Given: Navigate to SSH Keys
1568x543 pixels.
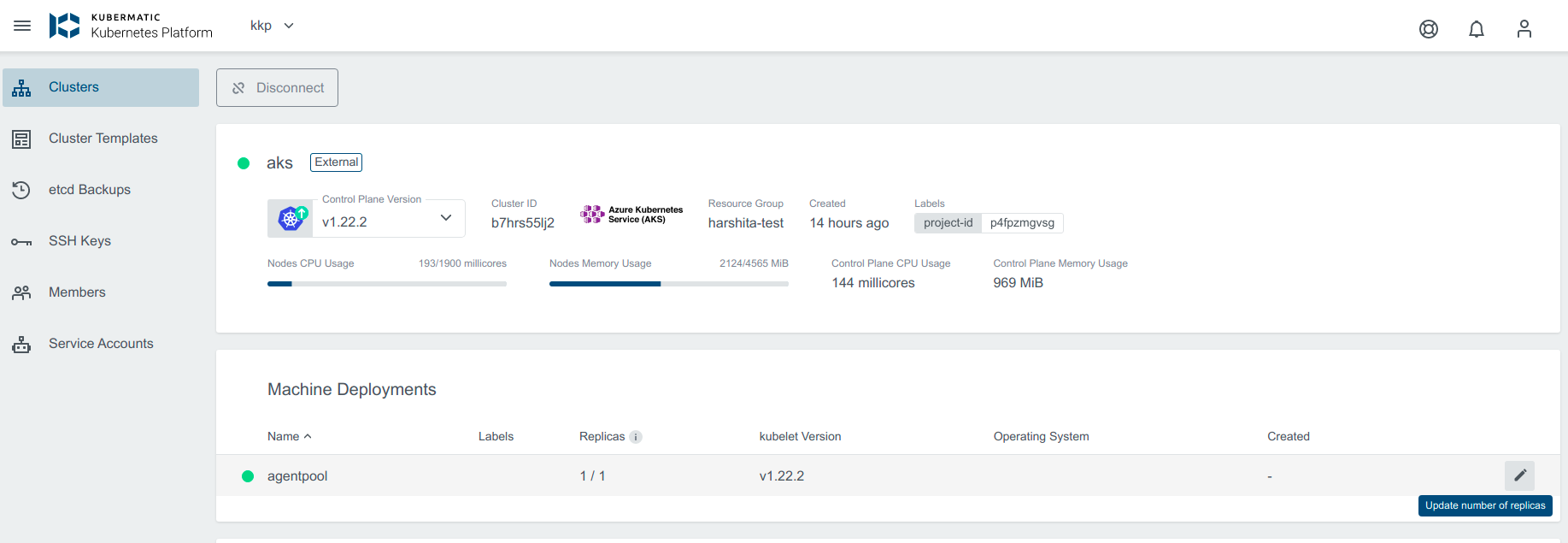Looking at the screenshot, I should [79, 241].
